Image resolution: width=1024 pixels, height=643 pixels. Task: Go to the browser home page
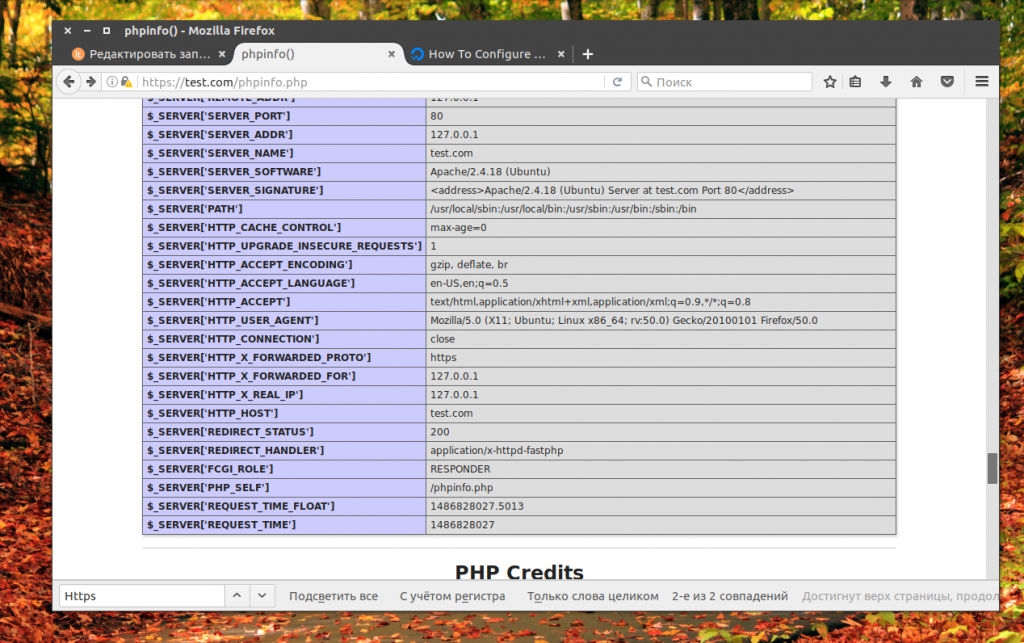pos(914,81)
